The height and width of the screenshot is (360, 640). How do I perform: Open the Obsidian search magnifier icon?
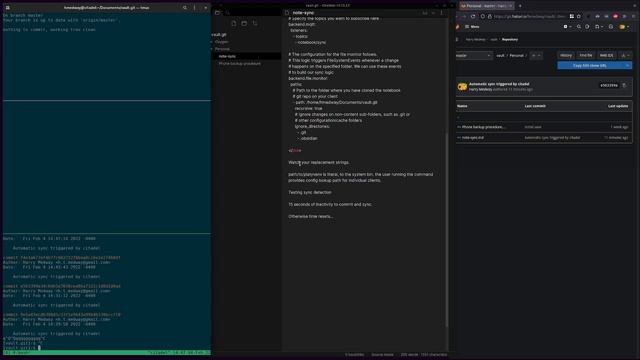(228, 13)
